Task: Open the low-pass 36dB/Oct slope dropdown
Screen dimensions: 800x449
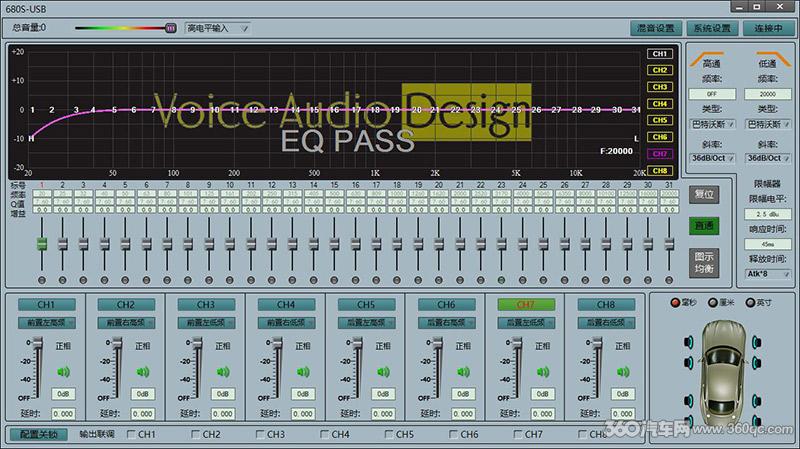Action: (x=768, y=158)
